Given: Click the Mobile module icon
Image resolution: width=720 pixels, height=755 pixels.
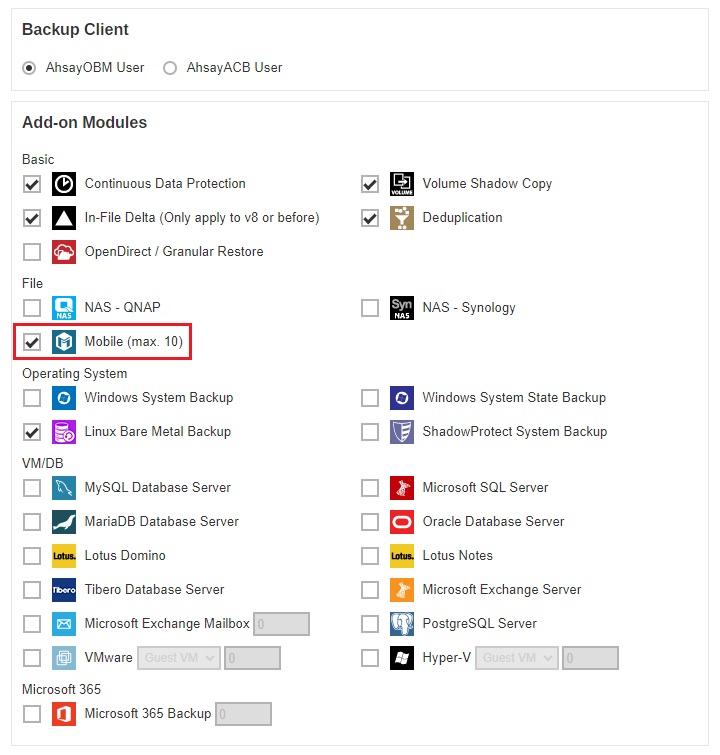Looking at the screenshot, I should click(x=64, y=342).
